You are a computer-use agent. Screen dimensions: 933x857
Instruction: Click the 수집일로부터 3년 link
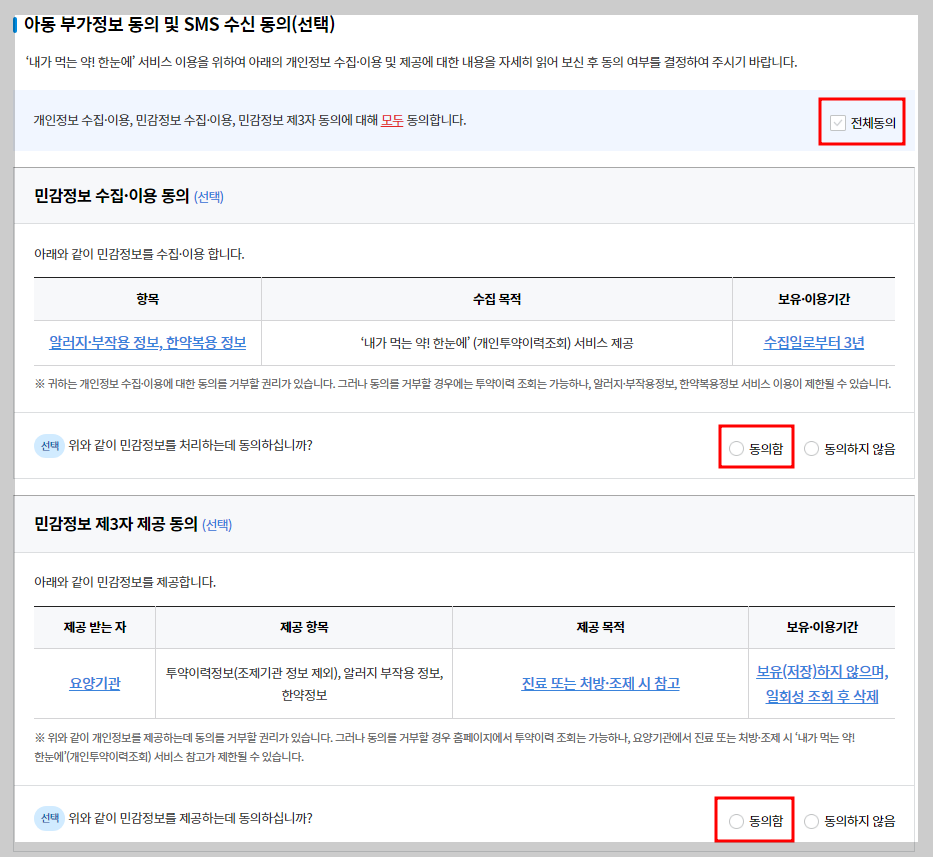coord(813,343)
